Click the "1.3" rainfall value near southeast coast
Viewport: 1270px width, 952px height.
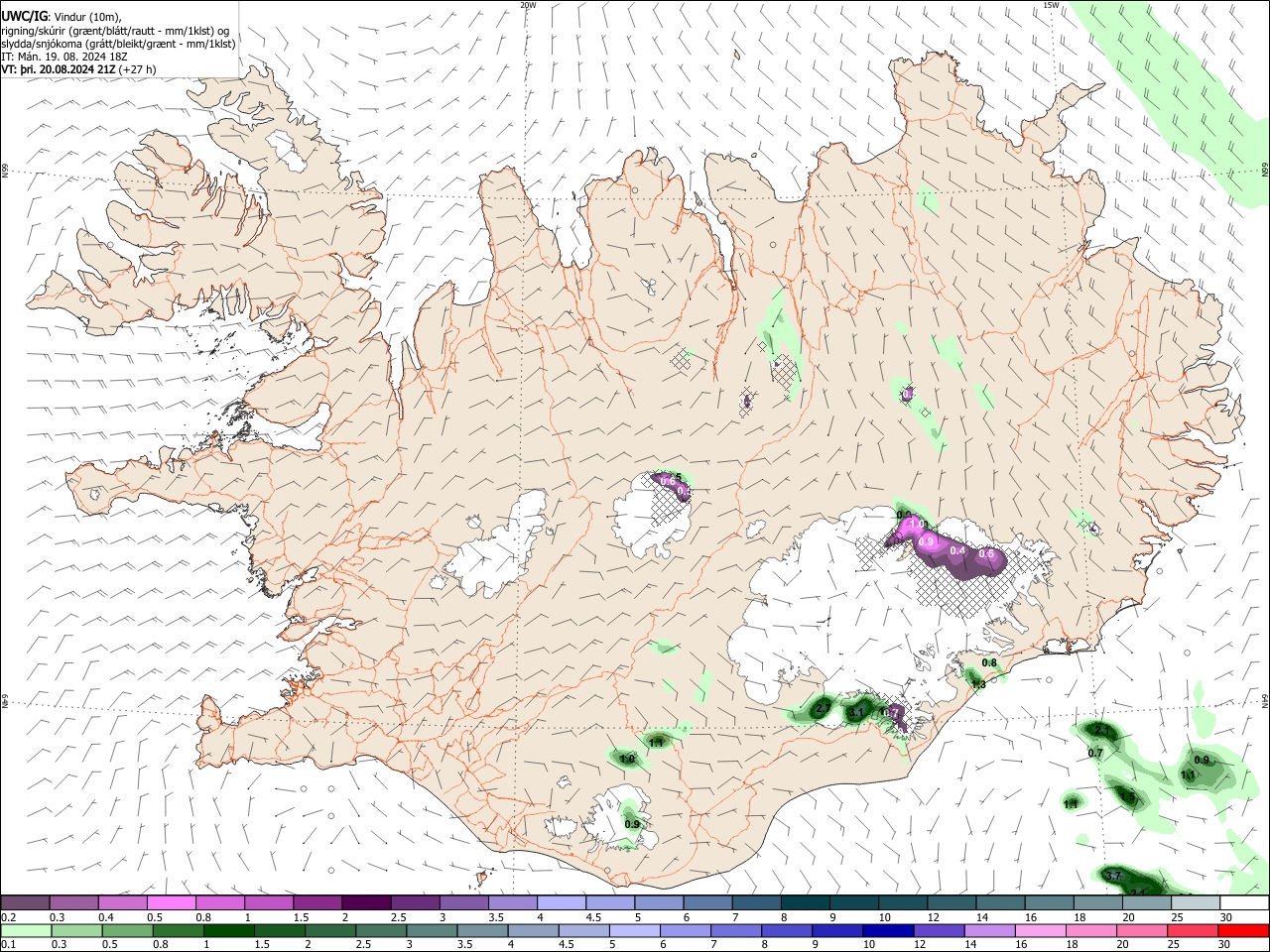click(x=977, y=683)
